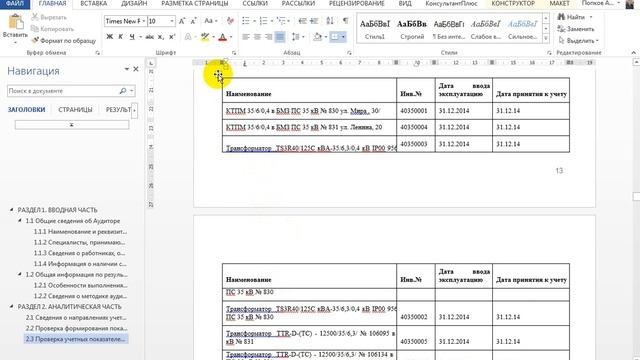Pick the yellow text highlight color
Image resolution: width=640 pixels, height=360 pixels.
pos(205,37)
